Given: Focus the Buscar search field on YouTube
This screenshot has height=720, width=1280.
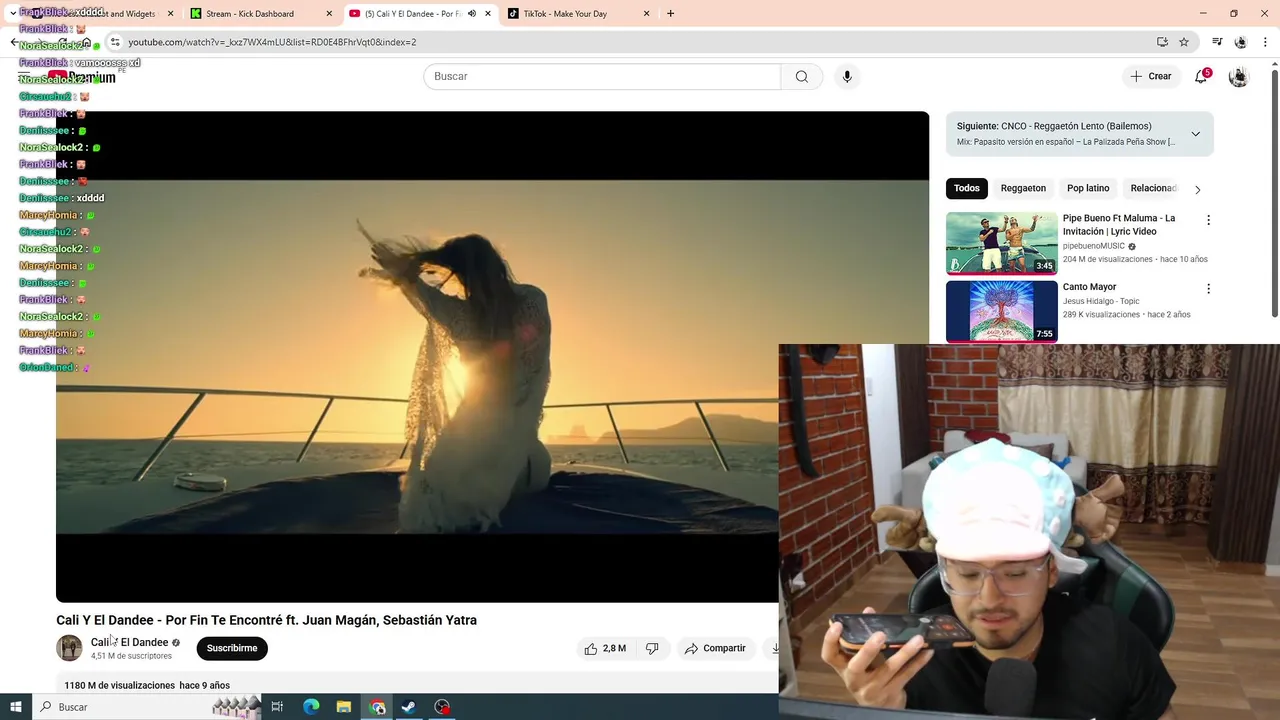Looking at the screenshot, I should 602,77.
